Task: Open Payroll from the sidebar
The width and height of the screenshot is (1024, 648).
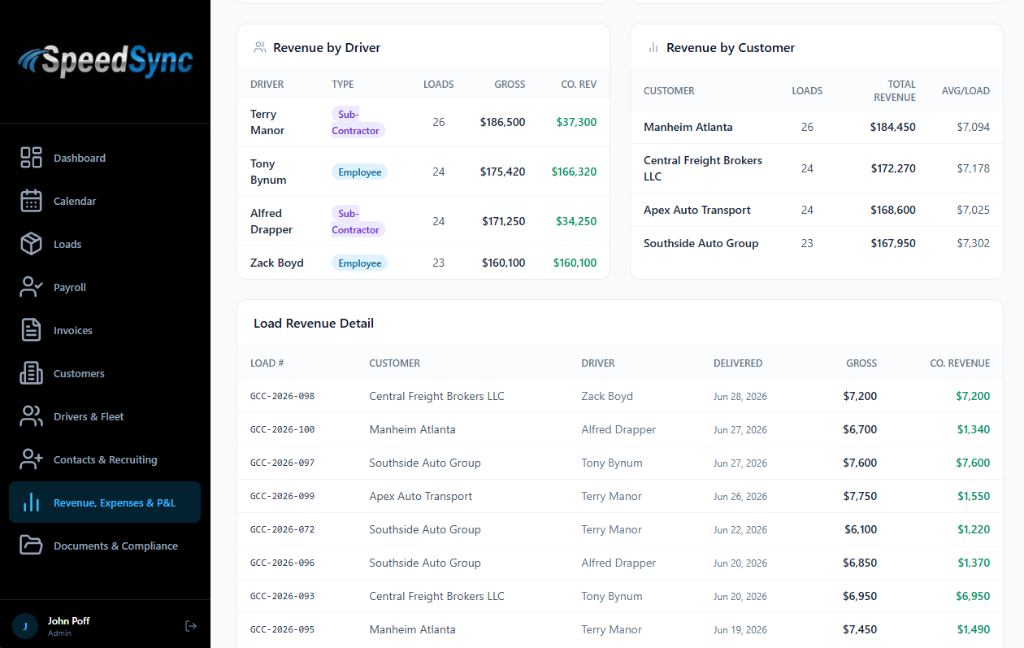Action: pos(69,287)
